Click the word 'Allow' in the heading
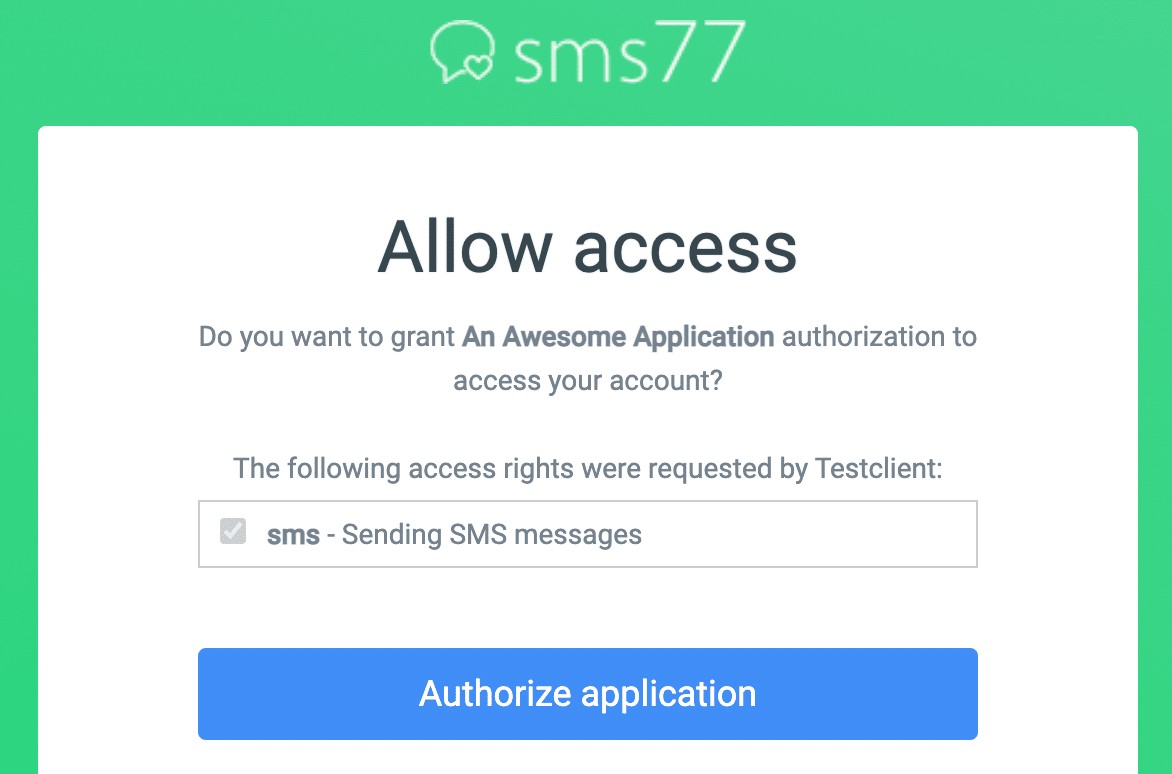 [x=465, y=246]
